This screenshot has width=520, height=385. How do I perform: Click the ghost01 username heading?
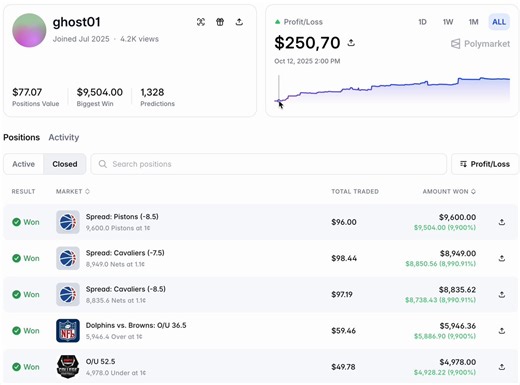77,22
